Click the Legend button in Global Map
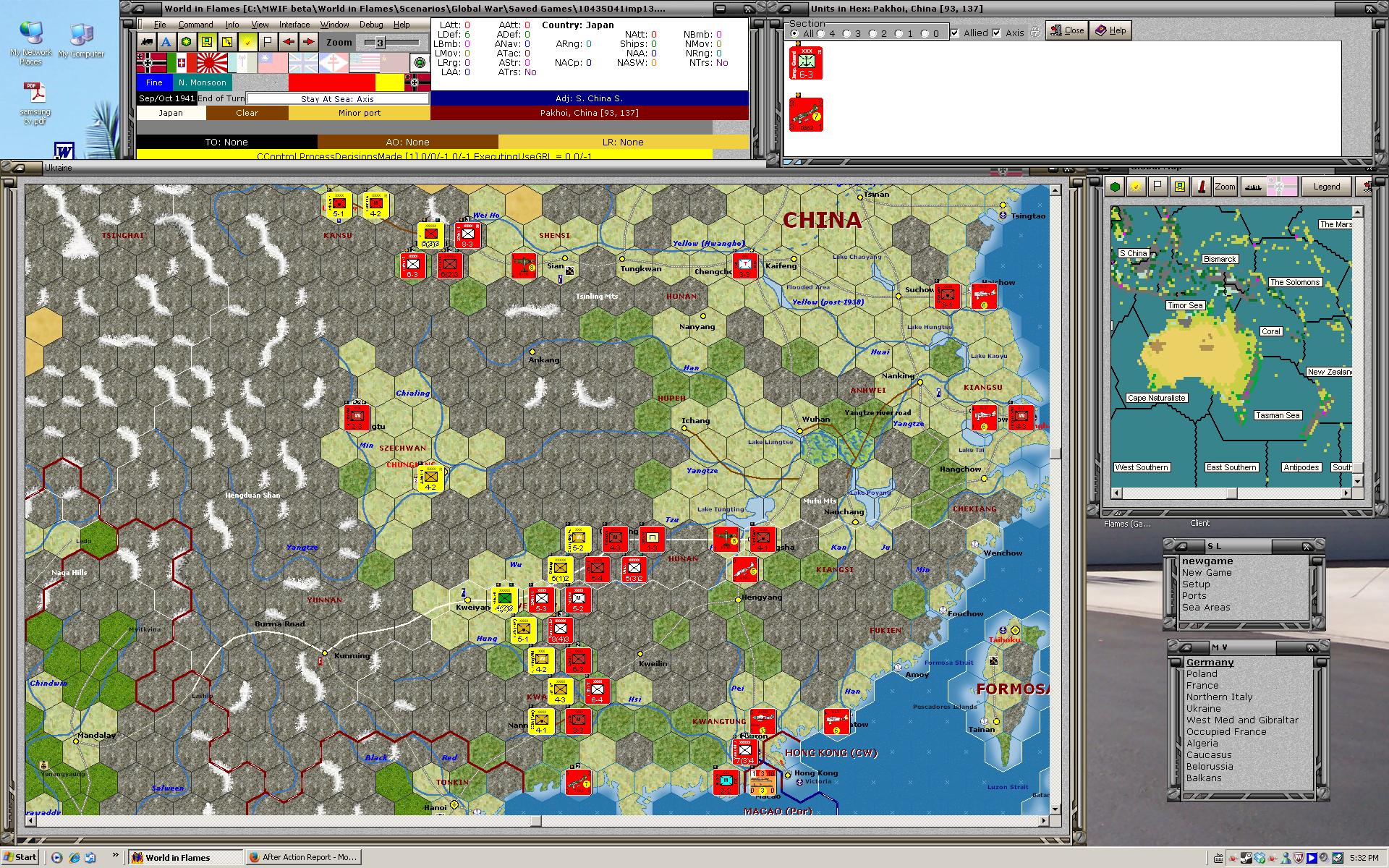The width and height of the screenshot is (1389, 868). click(1326, 187)
